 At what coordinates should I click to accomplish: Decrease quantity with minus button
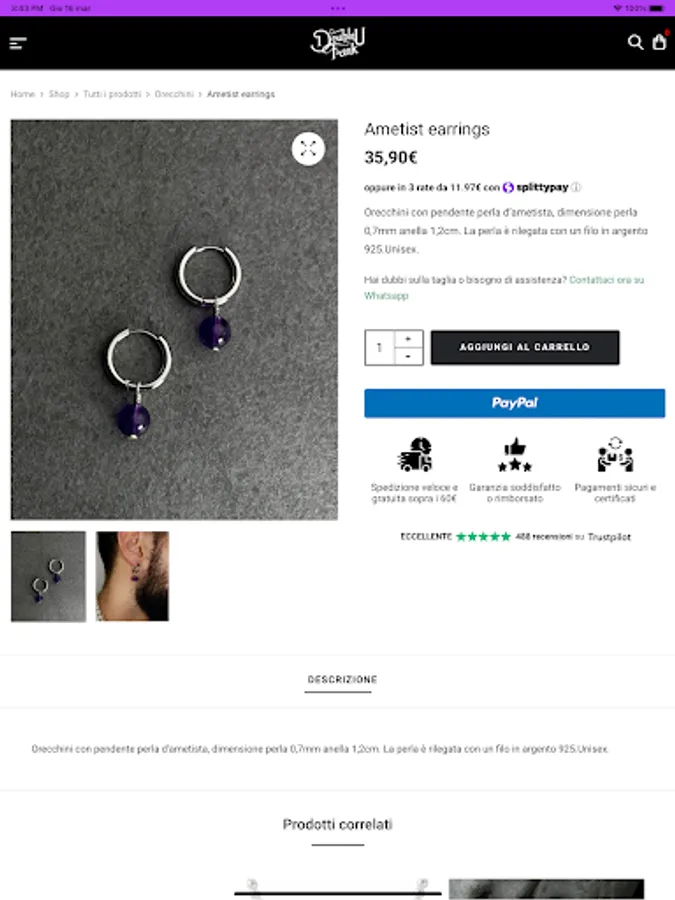[x=408, y=356]
